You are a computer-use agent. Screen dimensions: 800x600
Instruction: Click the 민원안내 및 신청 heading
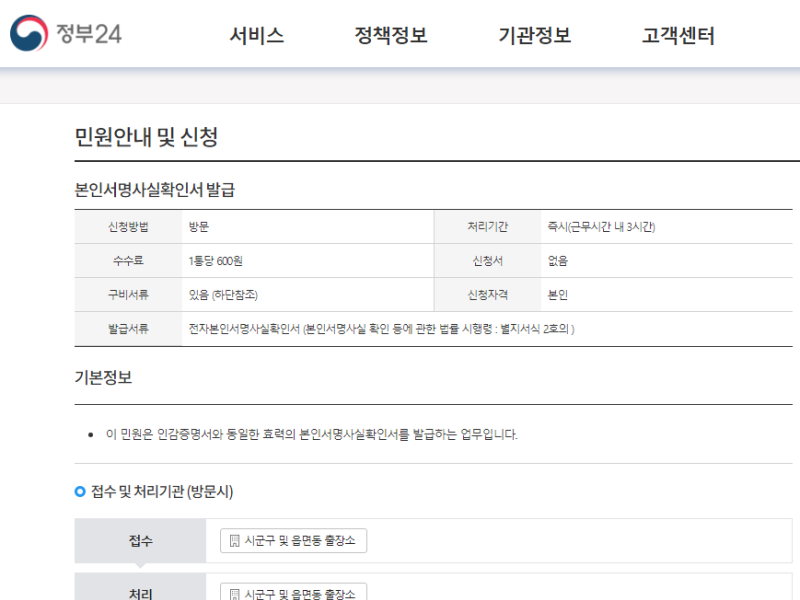(x=146, y=137)
